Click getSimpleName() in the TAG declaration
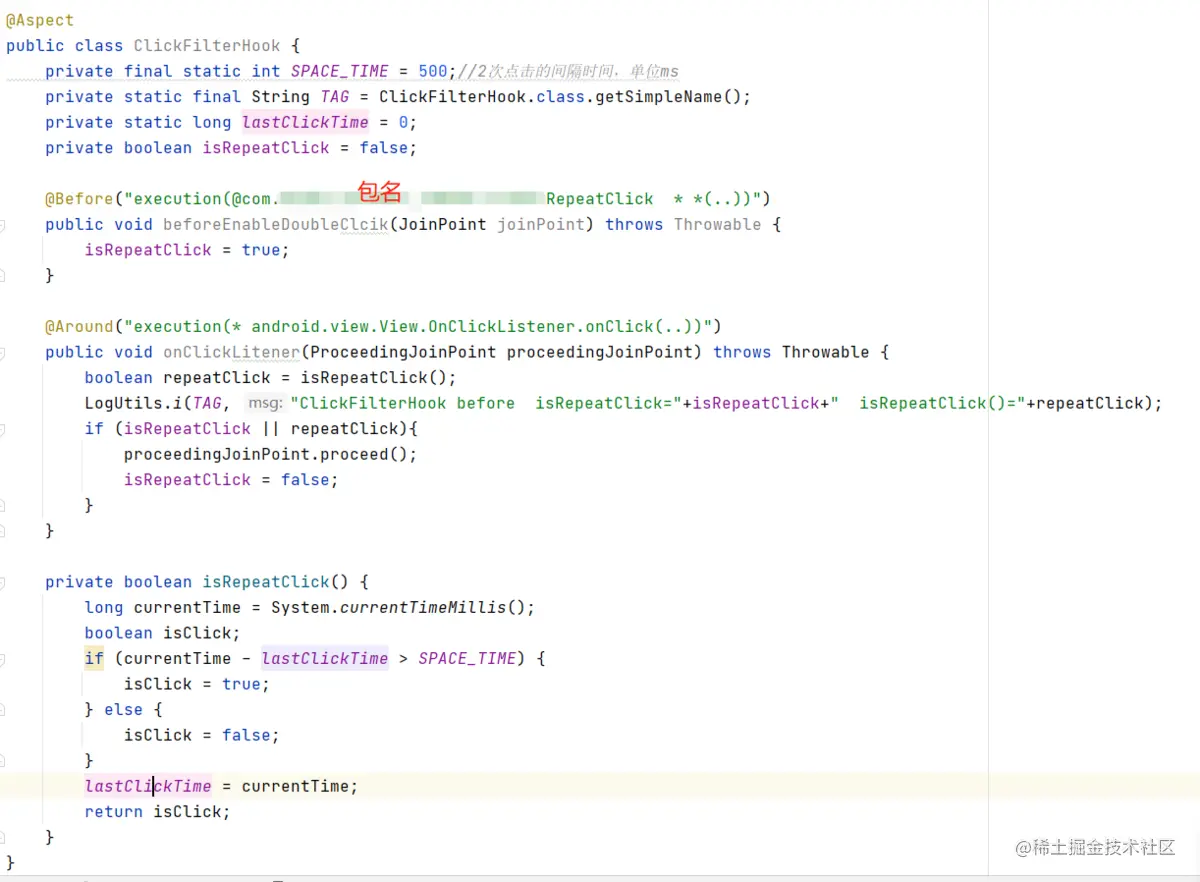 (x=668, y=97)
